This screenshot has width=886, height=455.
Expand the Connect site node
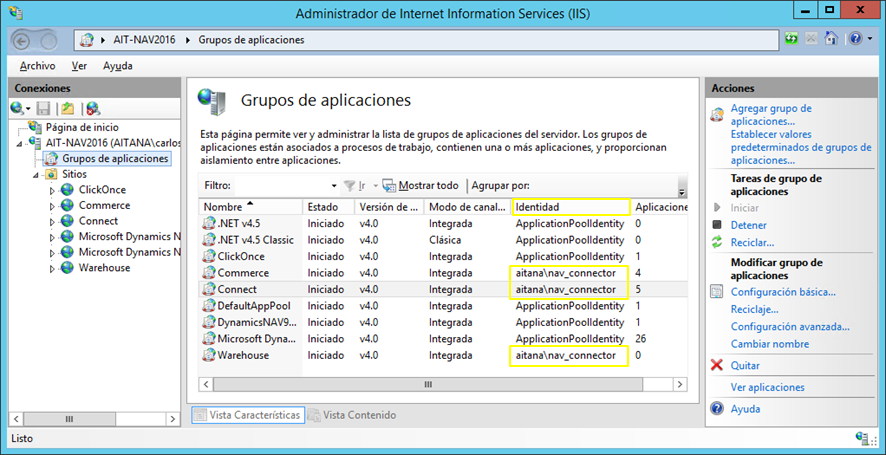(x=53, y=222)
